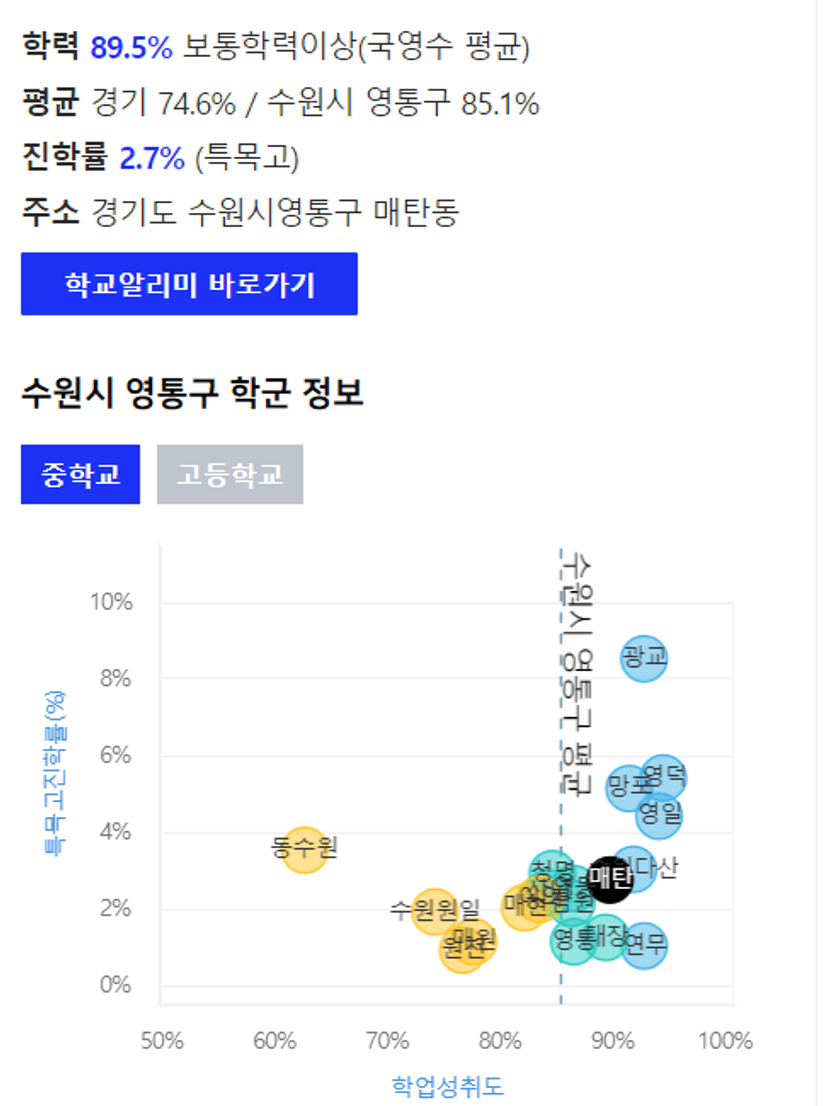Viewport: 827px width, 1106px height.
Task: Select the 수원원일 yellow bubble
Action: coord(434,911)
